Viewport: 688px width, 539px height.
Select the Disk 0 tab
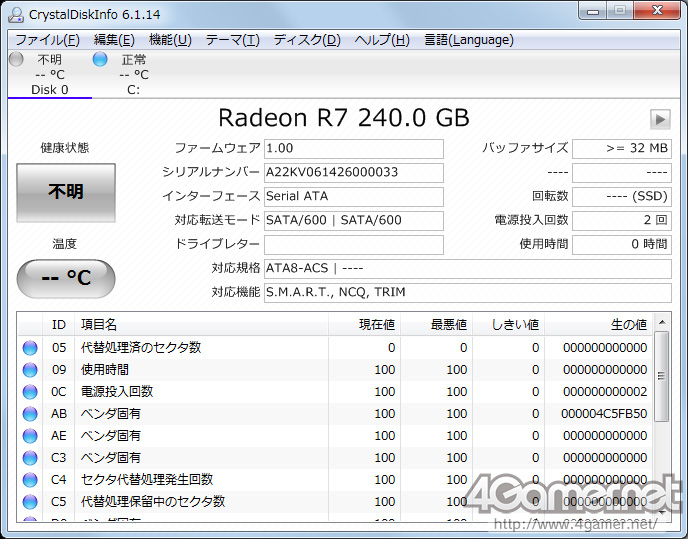(50, 89)
